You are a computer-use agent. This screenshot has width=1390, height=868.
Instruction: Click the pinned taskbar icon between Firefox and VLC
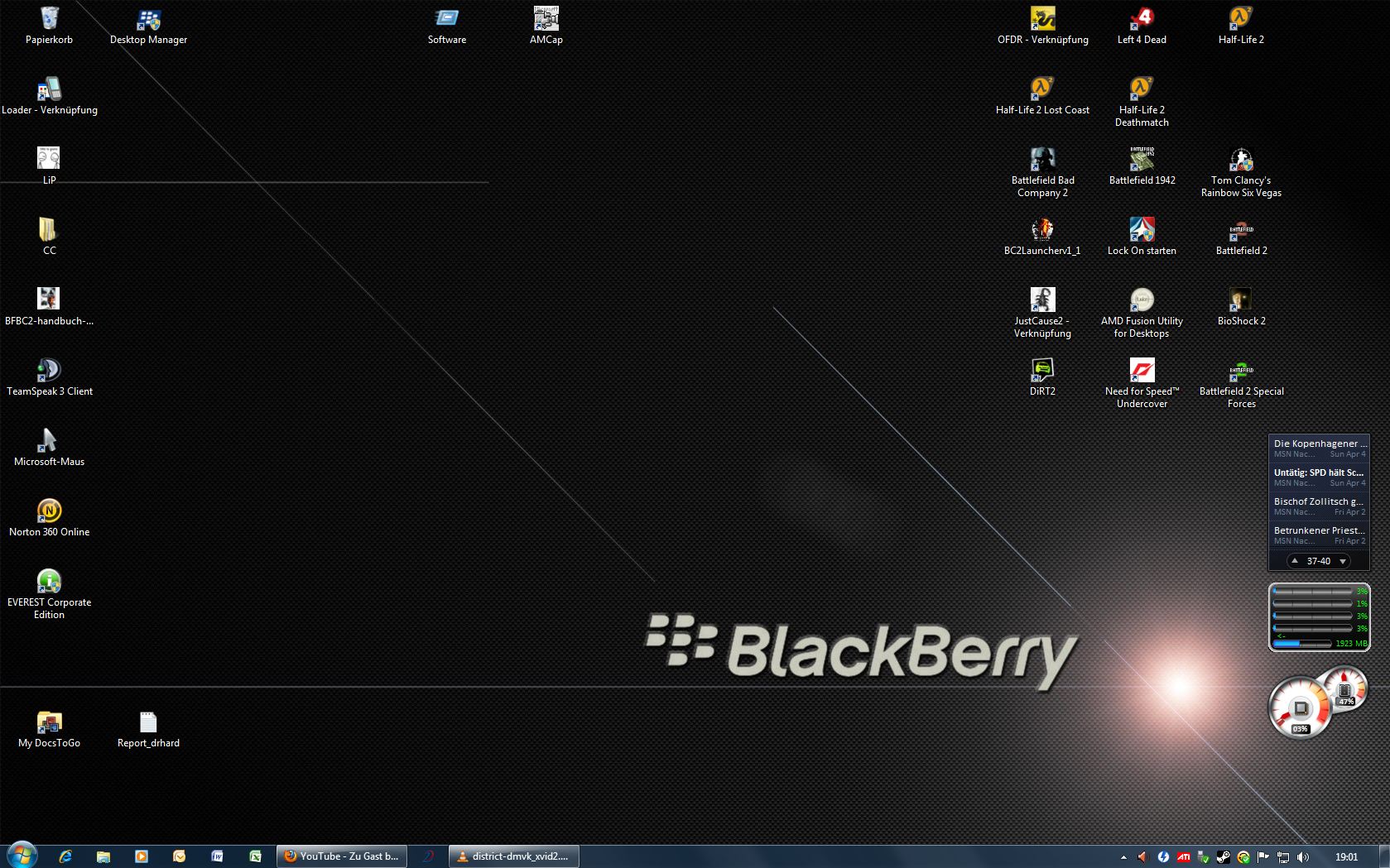coord(428,856)
